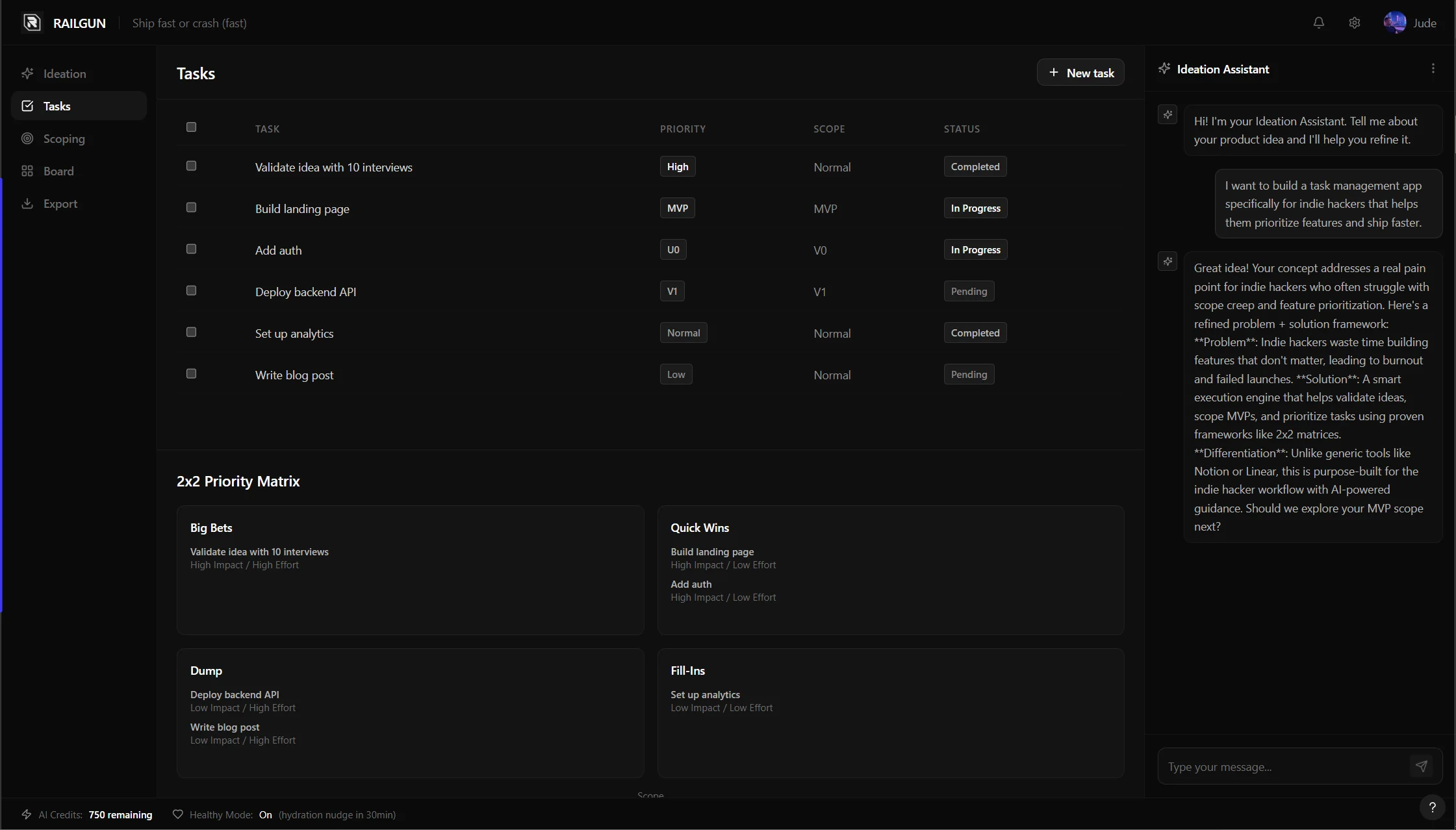The height and width of the screenshot is (830, 1456).
Task: Open the Board sidebar item
Action: click(58, 171)
